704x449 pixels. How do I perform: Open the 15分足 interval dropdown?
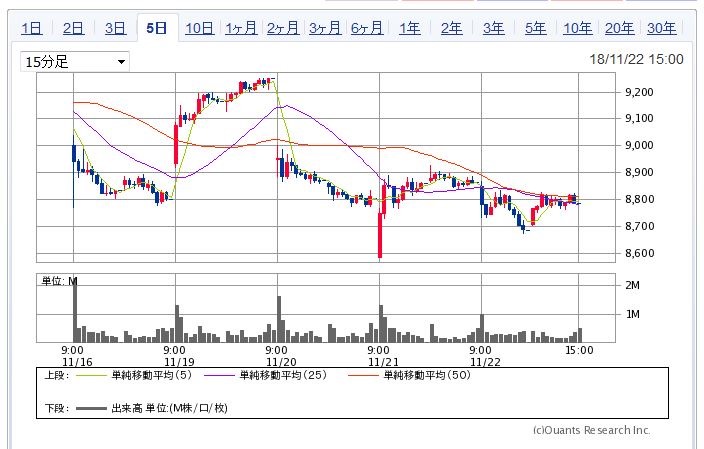[75, 62]
